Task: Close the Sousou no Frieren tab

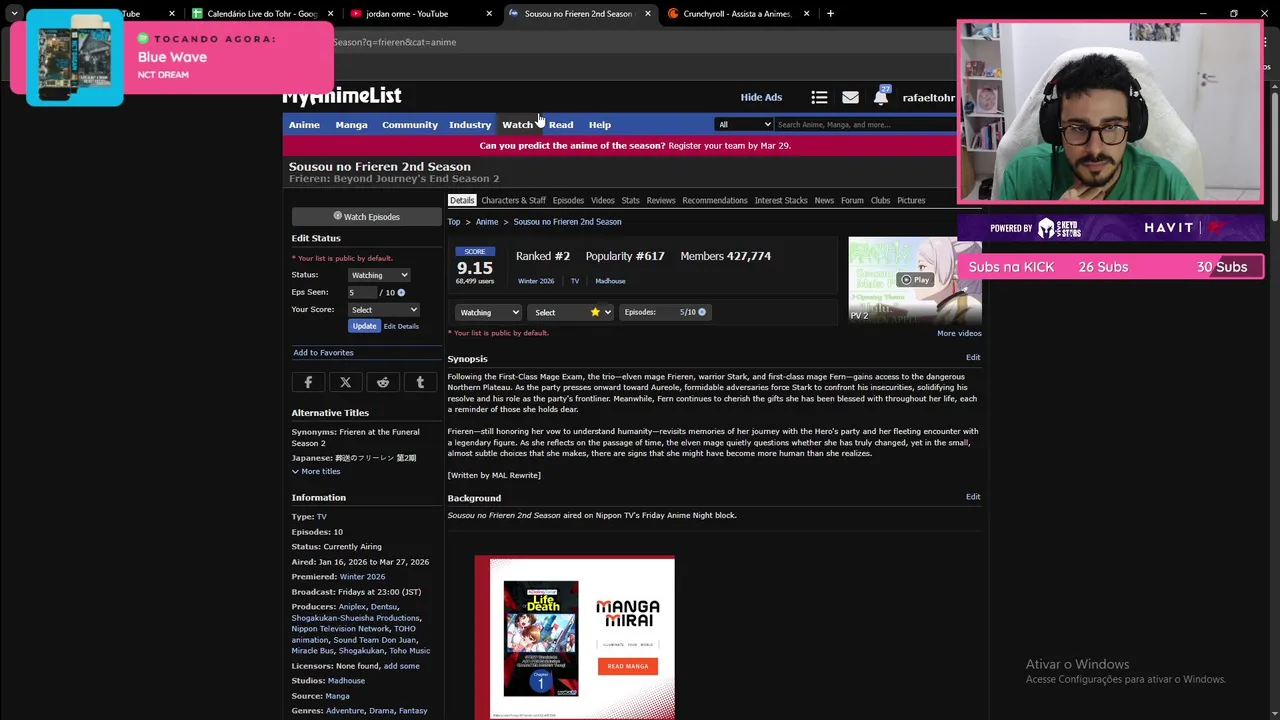Action: (x=648, y=14)
